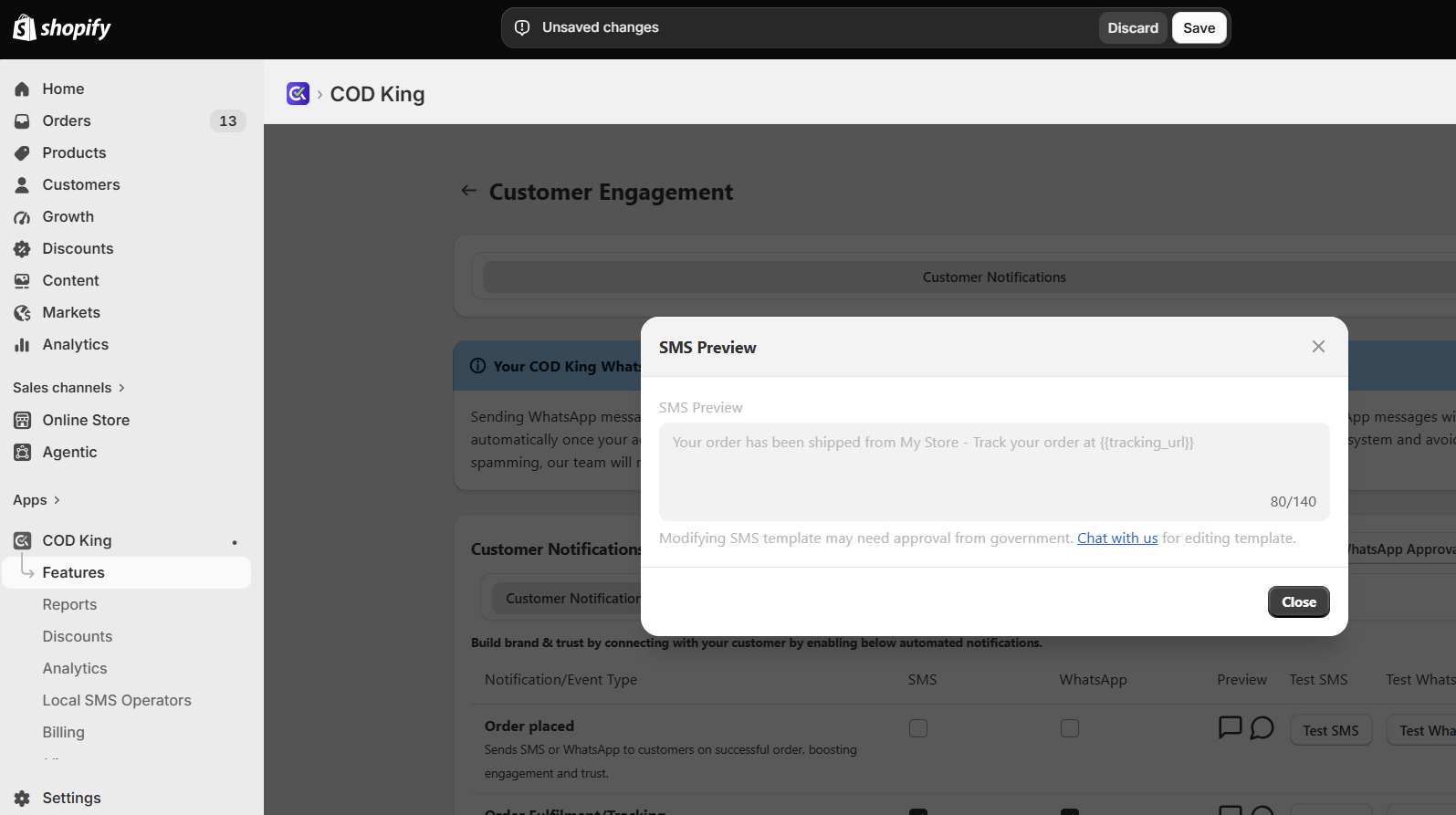Click the pin dot beside COD King

coord(235,542)
